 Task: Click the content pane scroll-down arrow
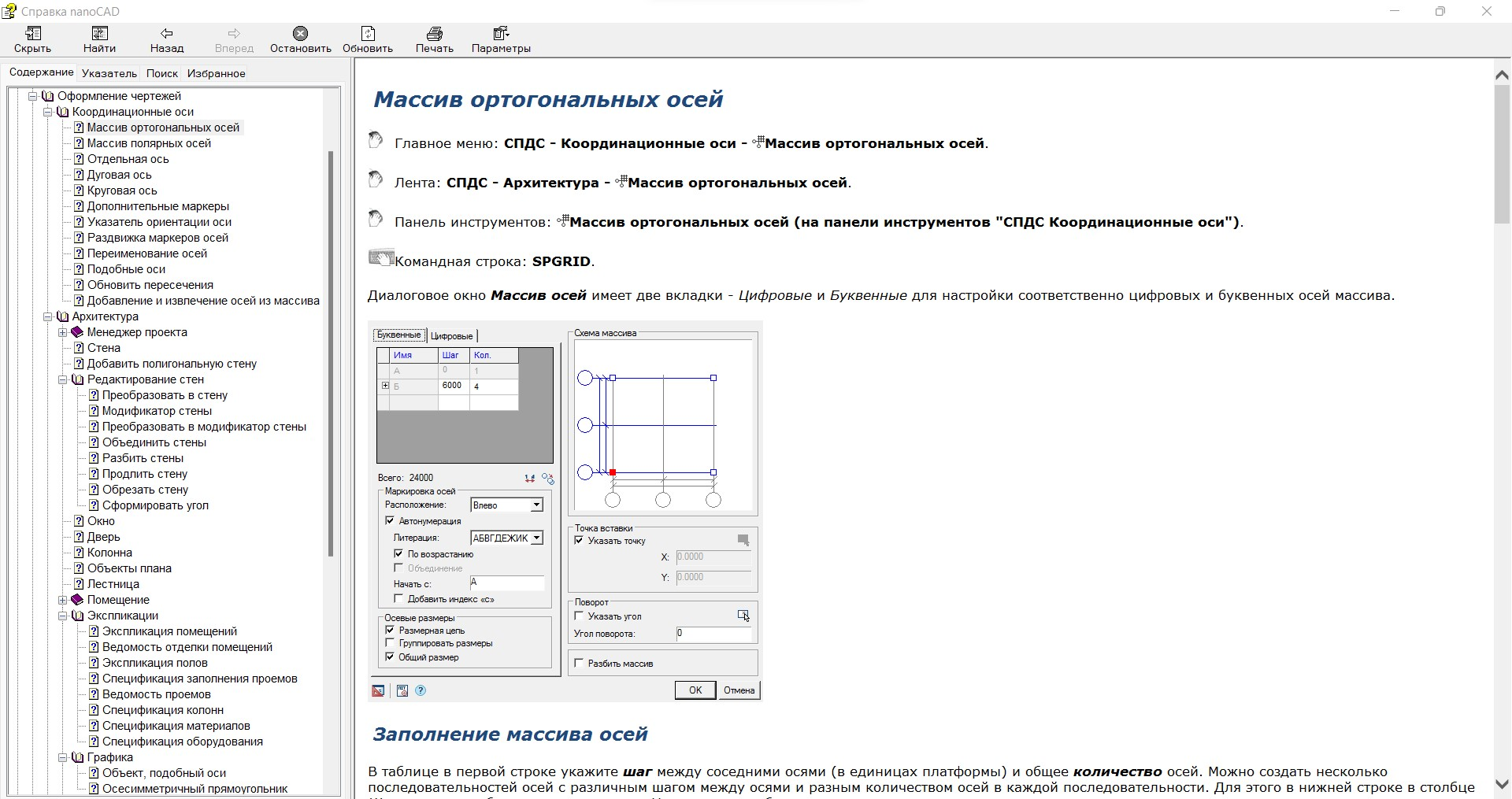1502,785
